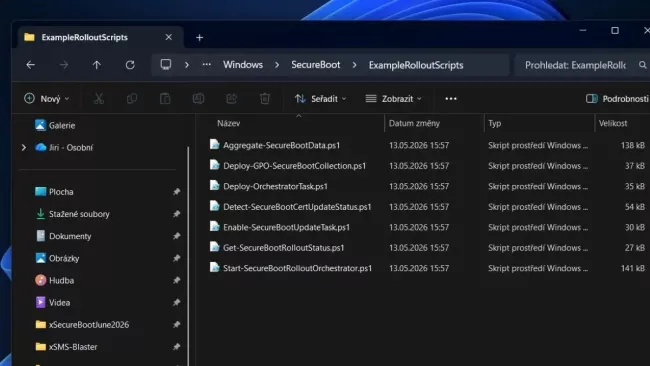Expand chevron after SecureBoot breadcrumb

pyautogui.click(x=354, y=65)
